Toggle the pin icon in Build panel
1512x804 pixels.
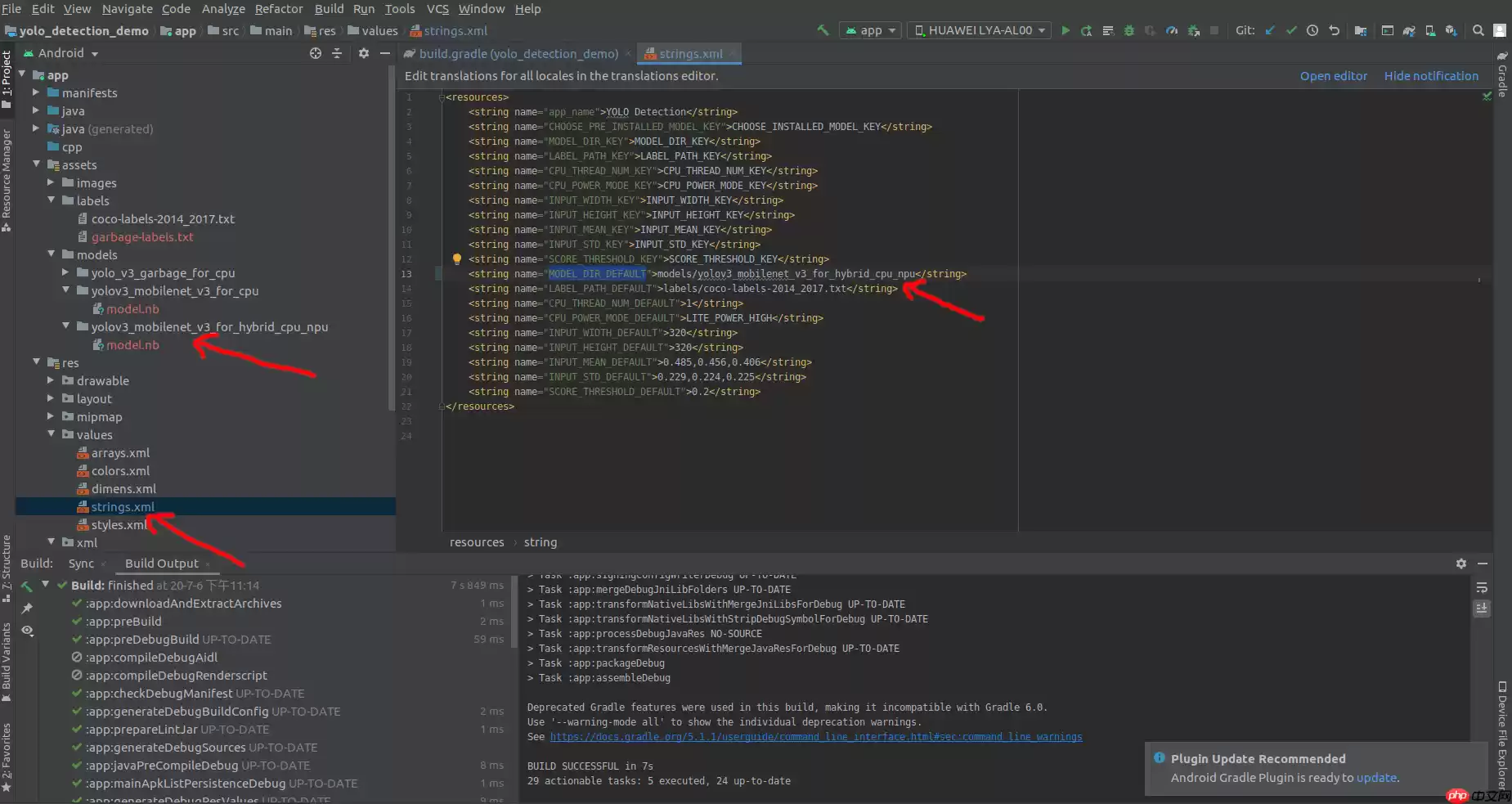[27, 608]
